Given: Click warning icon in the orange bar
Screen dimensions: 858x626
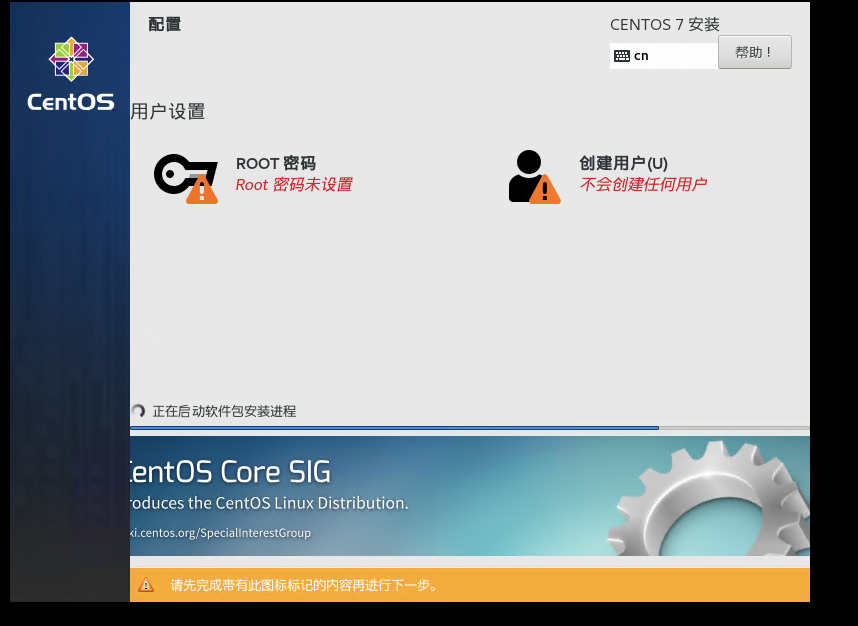Looking at the screenshot, I should (146, 585).
